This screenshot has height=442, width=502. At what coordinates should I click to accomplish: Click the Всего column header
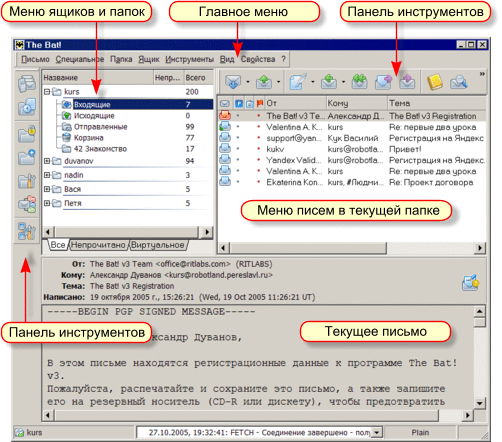pos(199,78)
